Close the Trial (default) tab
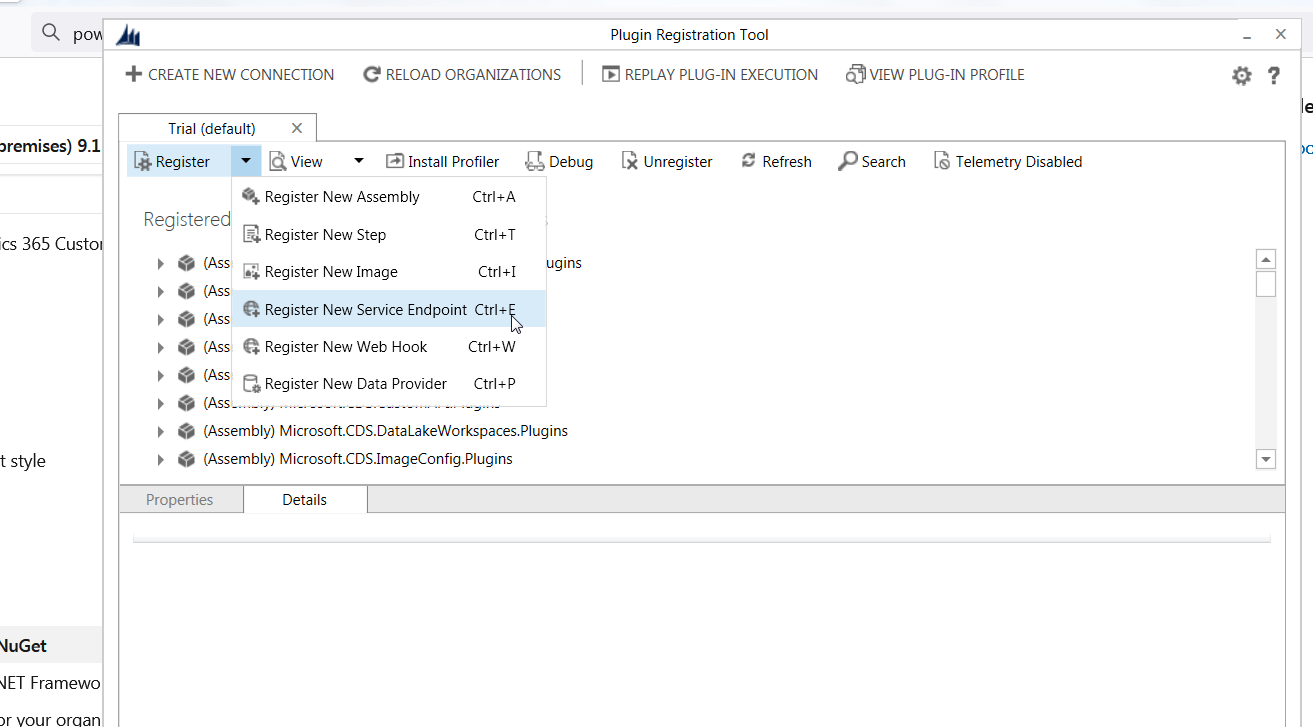 pos(297,128)
